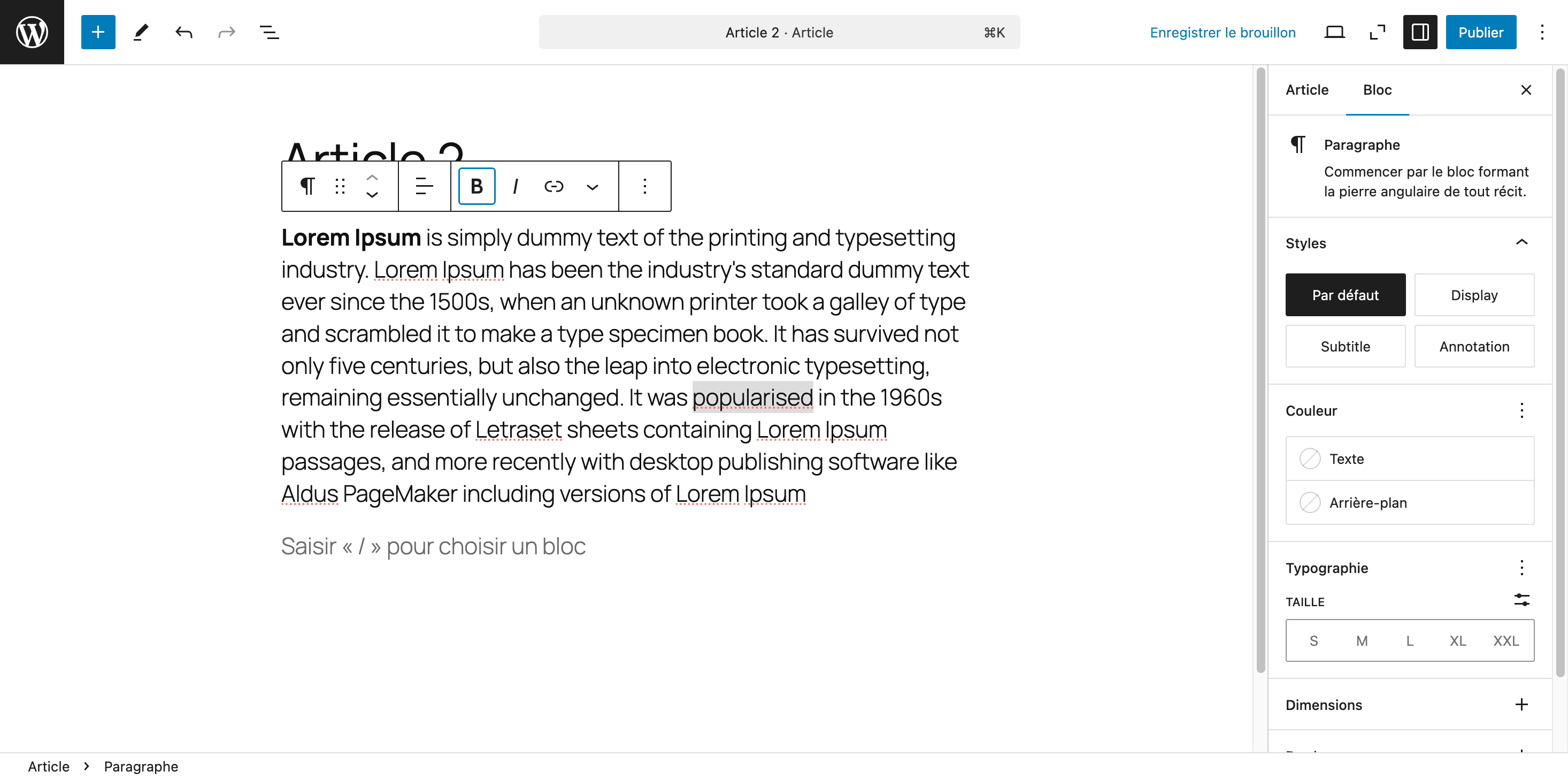
Task: Switch to the Article sidebar tab
Action: (1306, 89)
